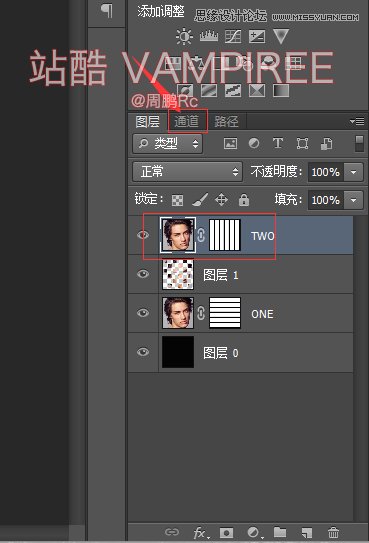Open the fx layer styles menu
Image resolution: width=369 pixels, height=543 pixels.
[200, 532]
